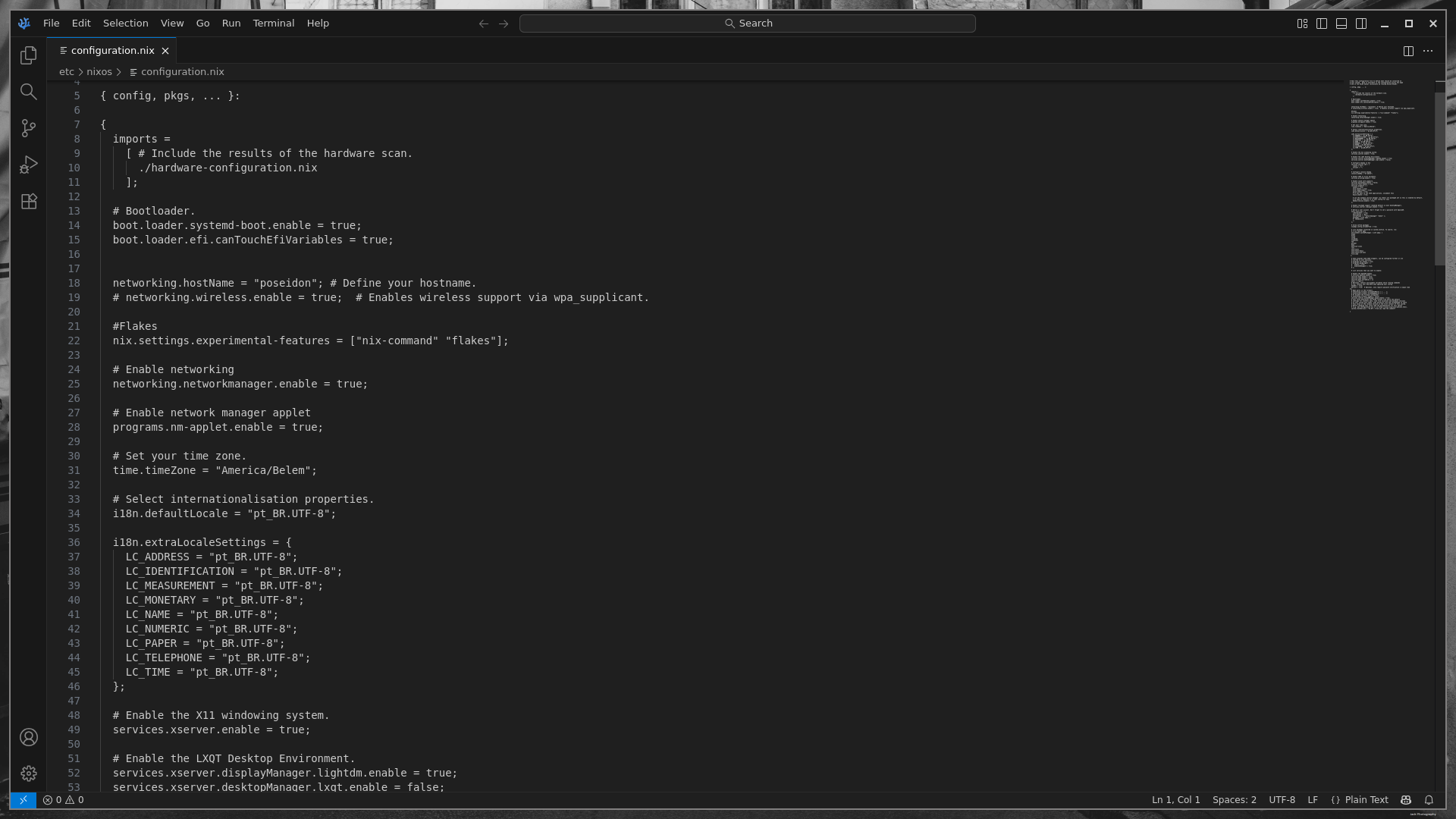Open the Explorer view in activity bar

pos(29,55)
